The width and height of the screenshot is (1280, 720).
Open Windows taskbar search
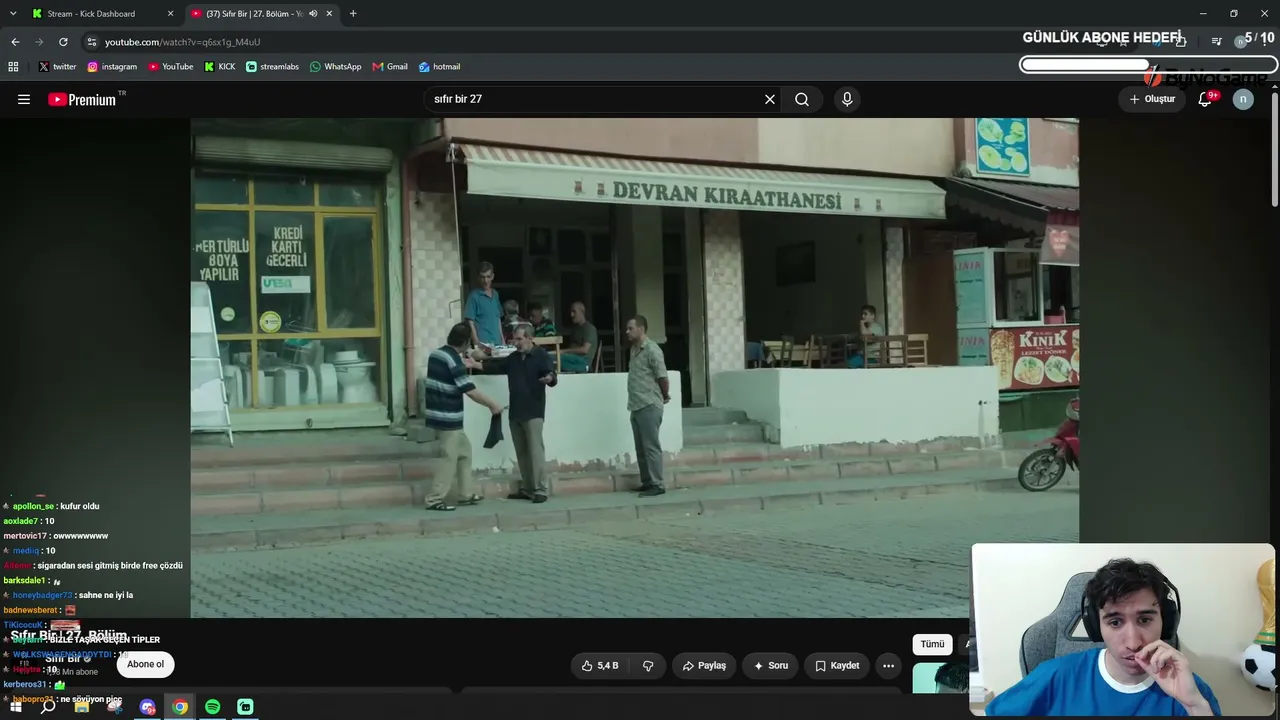48,707
